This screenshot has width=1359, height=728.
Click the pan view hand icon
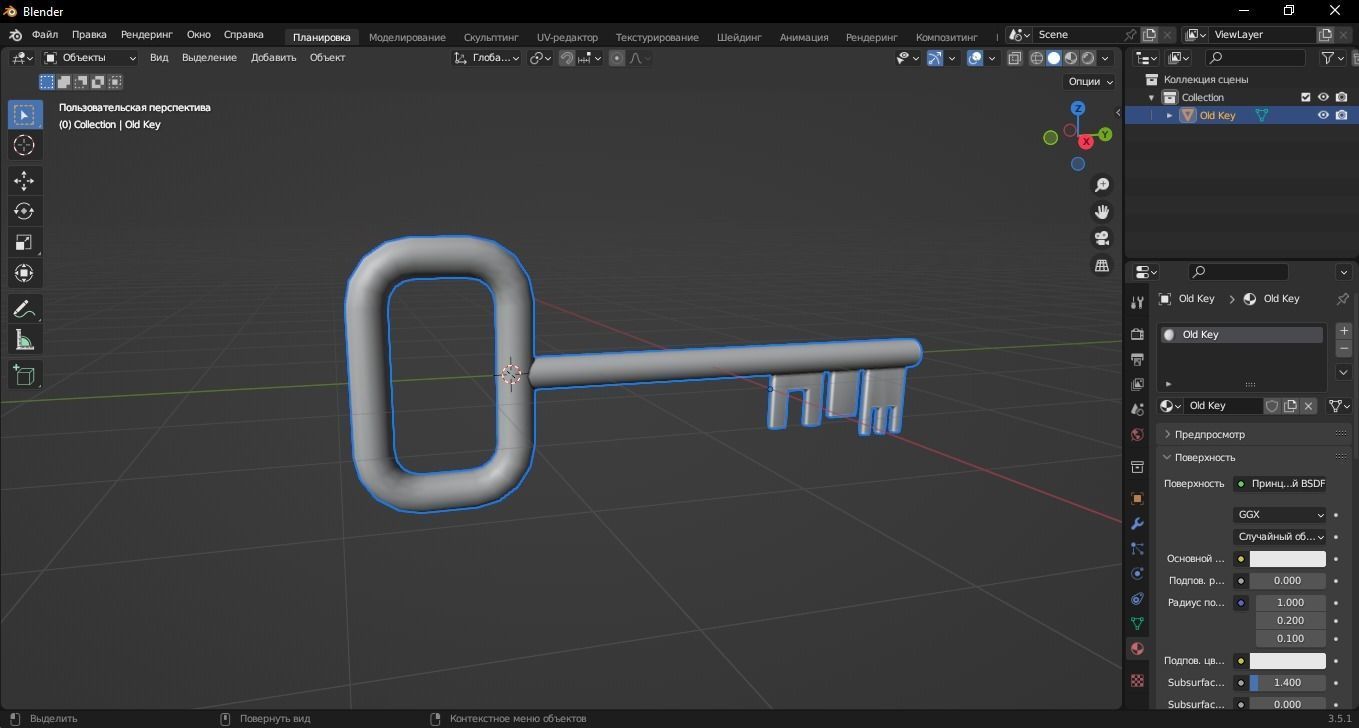[x=1102, y=212]
